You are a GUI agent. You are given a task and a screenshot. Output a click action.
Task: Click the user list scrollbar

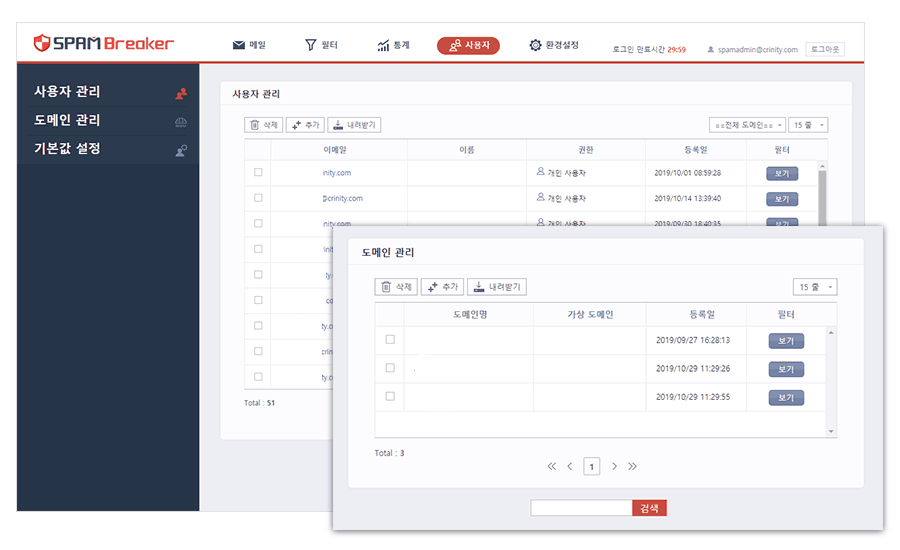click(x=822, y=198)
